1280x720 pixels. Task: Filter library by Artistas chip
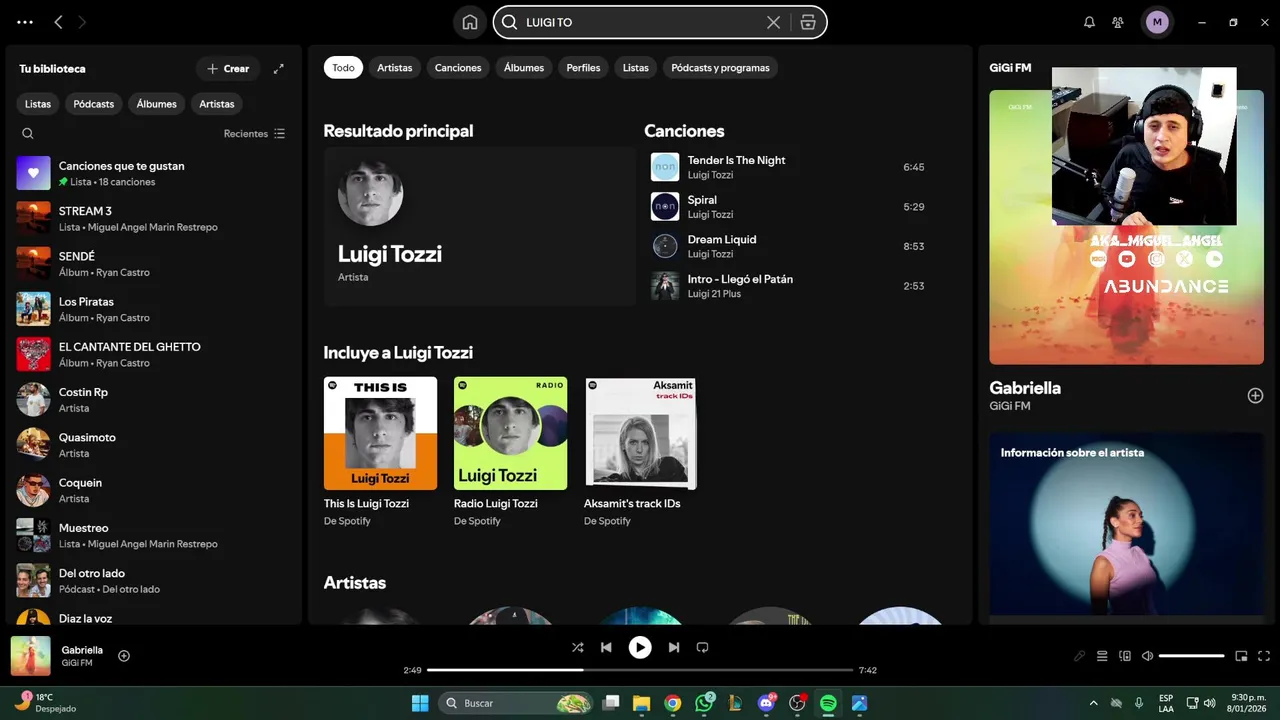[217, 104]
